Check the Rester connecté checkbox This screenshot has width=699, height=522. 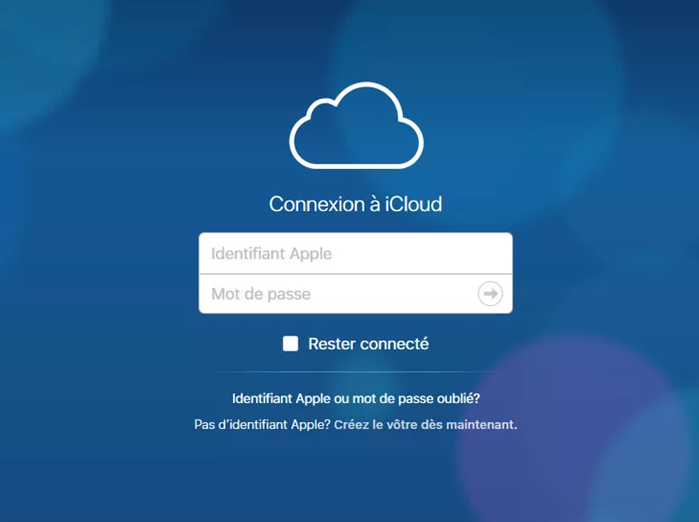pyautogui.click(x=290, y=344)
